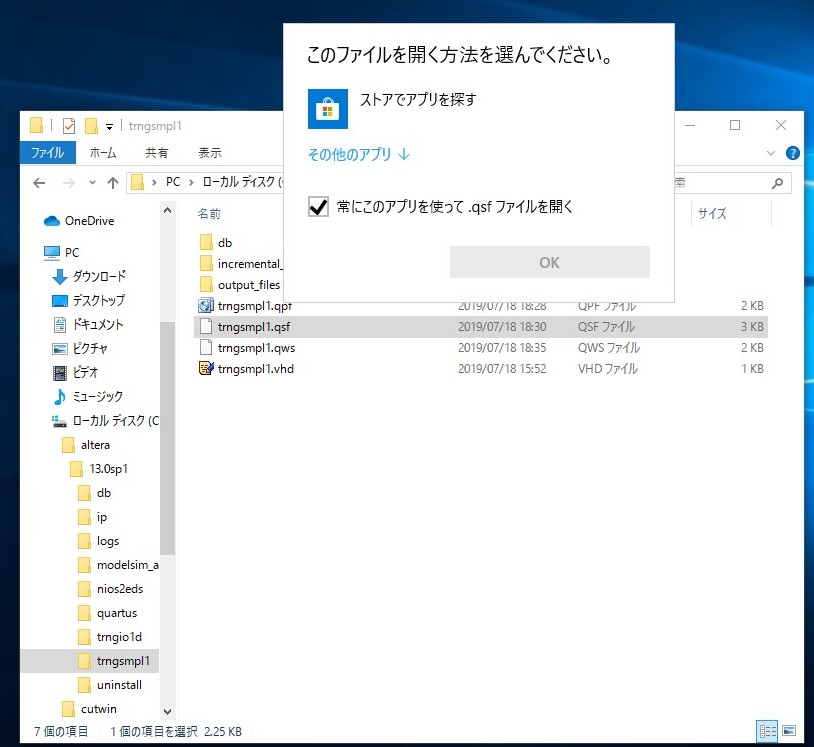814x747 pixels.
Task: Open ミュージック in navigation pane
Action: point(87,397)
